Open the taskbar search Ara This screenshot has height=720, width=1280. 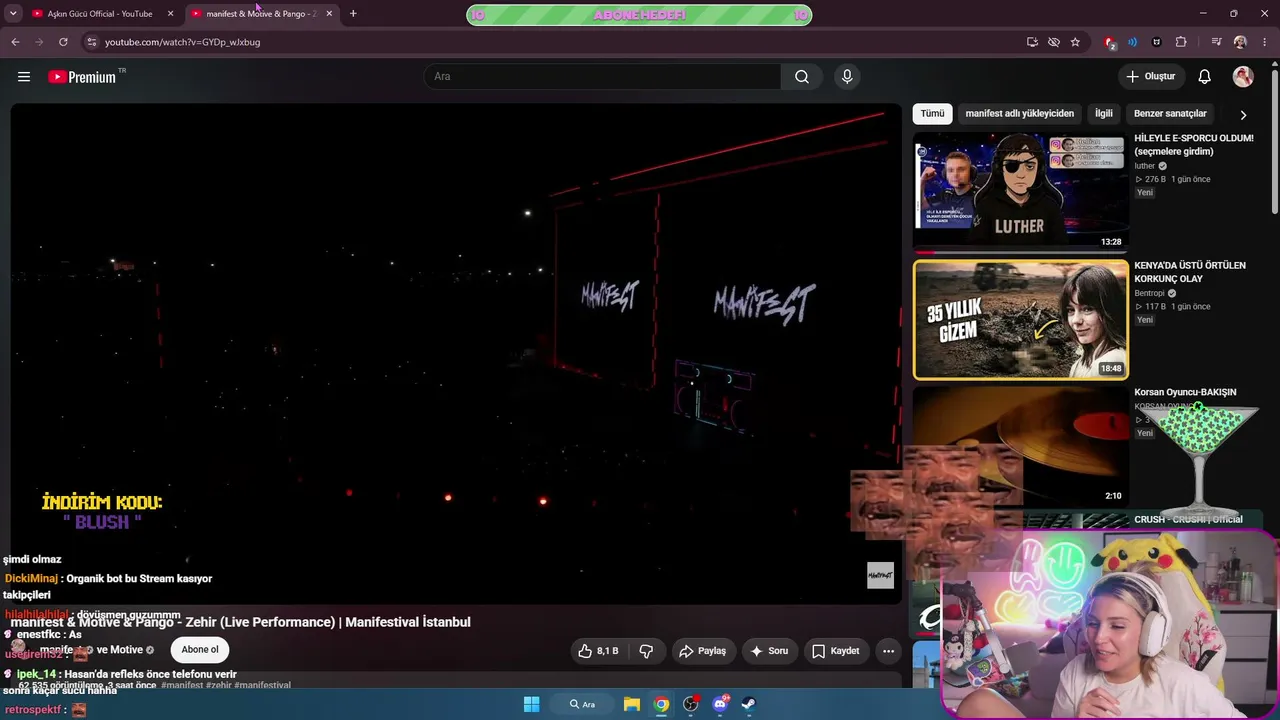[x=582, y=704]
